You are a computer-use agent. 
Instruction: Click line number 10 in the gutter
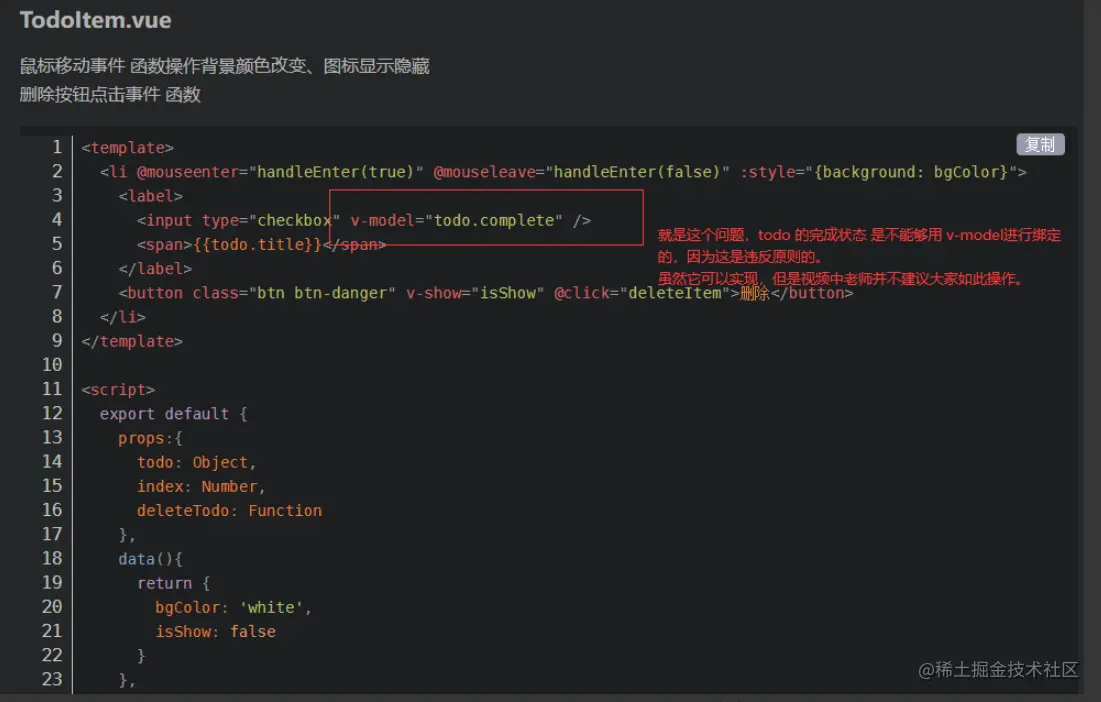tap(52, 365)
